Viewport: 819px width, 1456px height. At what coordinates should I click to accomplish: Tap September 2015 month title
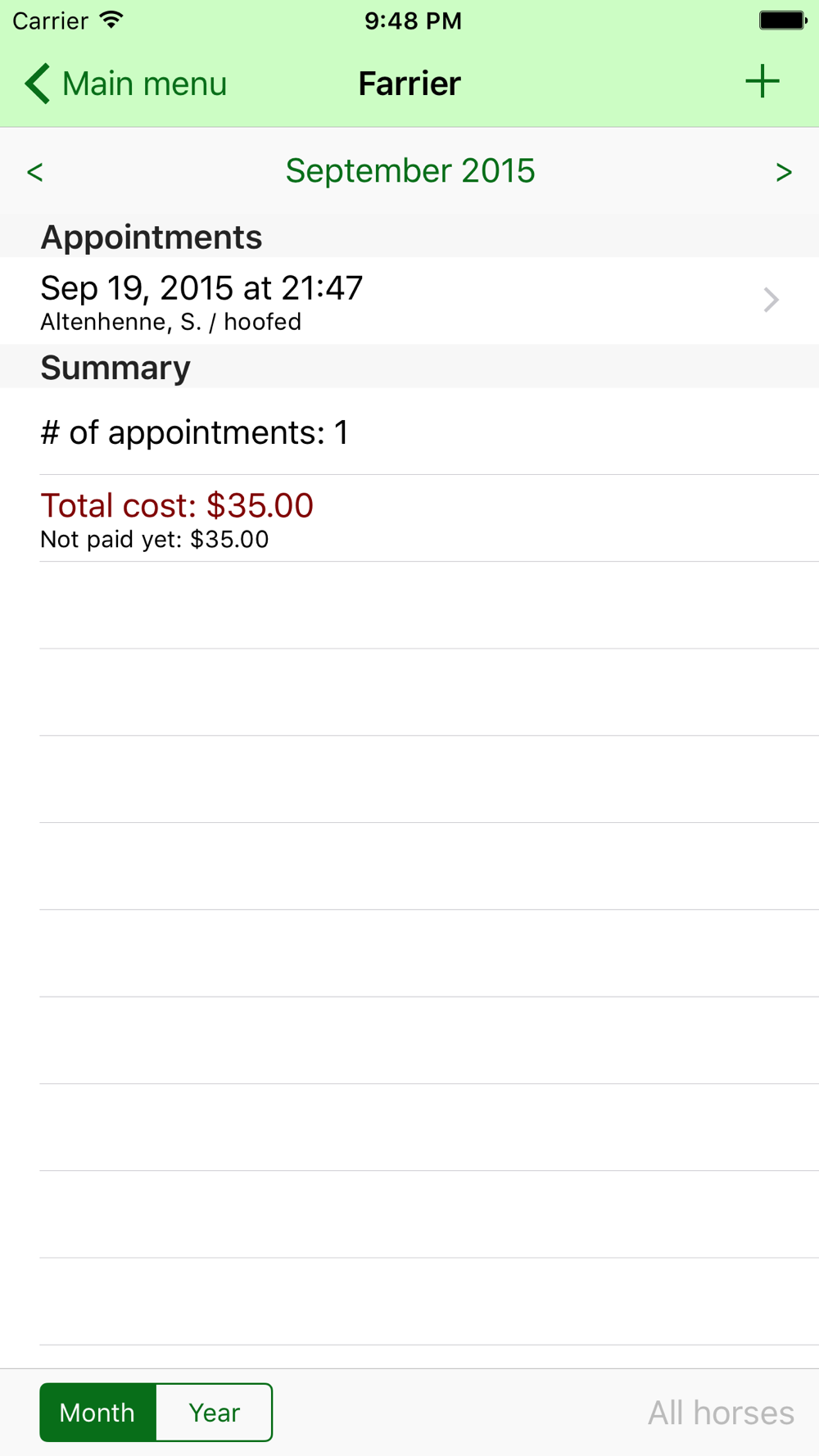point(410,171)
